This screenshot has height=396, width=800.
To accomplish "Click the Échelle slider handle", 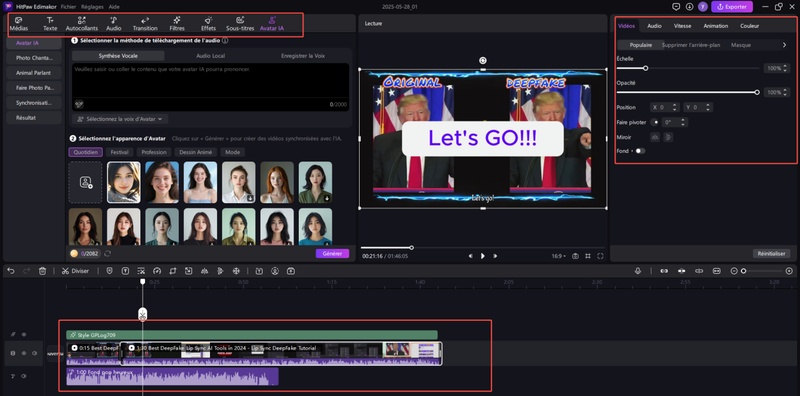I will pyautogui.click(x=645, y=68).
